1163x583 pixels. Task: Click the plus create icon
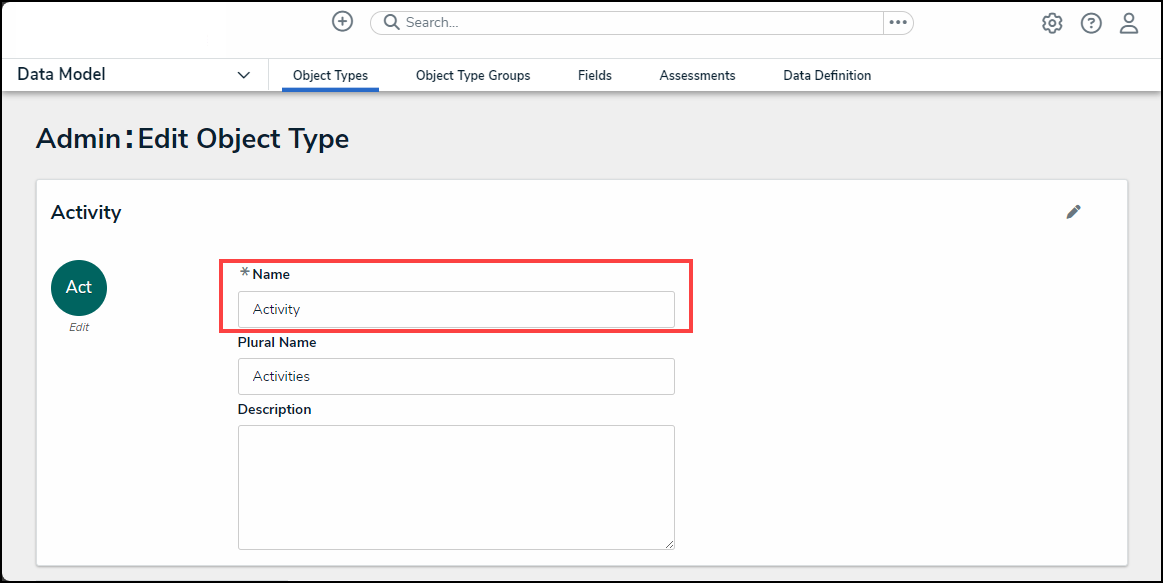(342, 22)
